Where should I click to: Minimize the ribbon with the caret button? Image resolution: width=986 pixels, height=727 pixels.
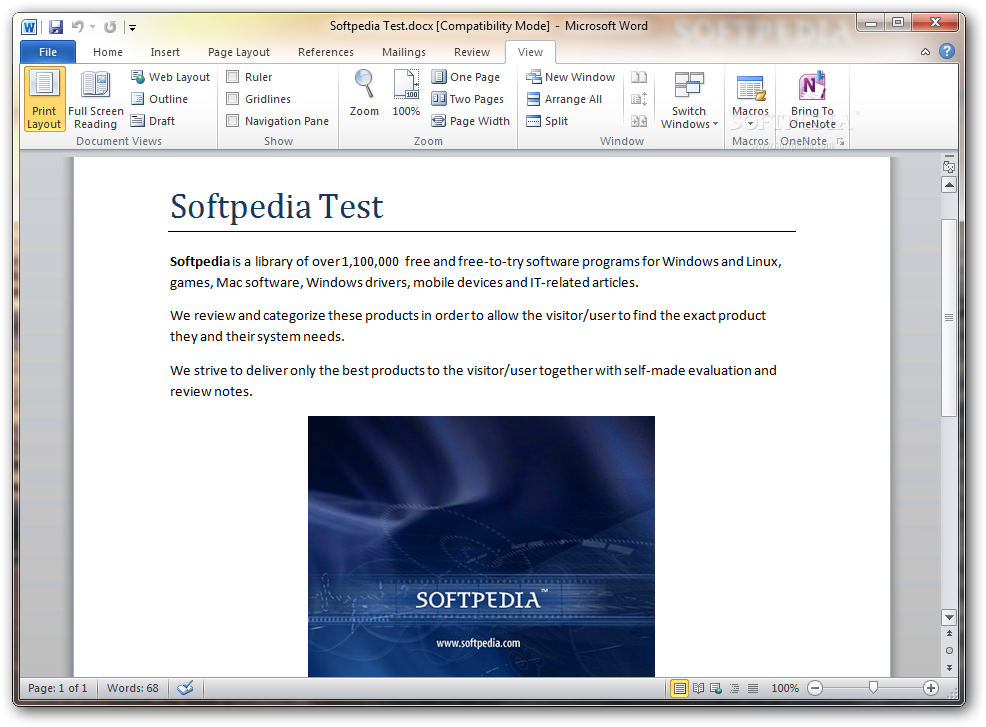925,52
